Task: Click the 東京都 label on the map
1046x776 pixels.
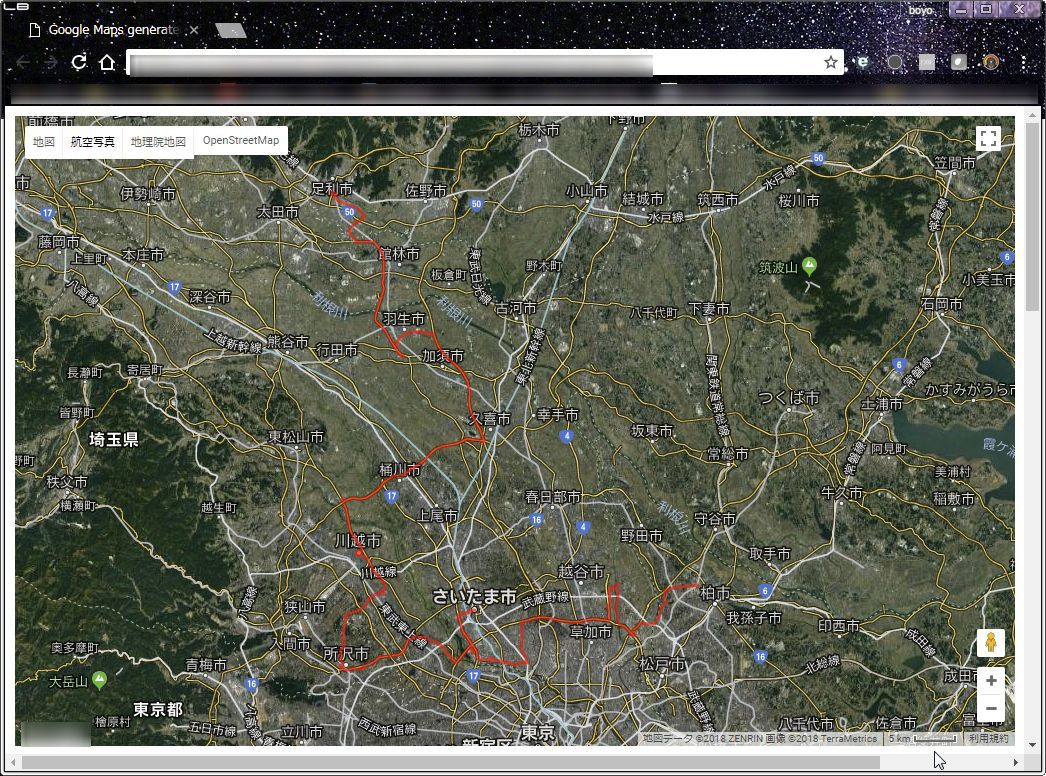Action: (x=158, y=709)
